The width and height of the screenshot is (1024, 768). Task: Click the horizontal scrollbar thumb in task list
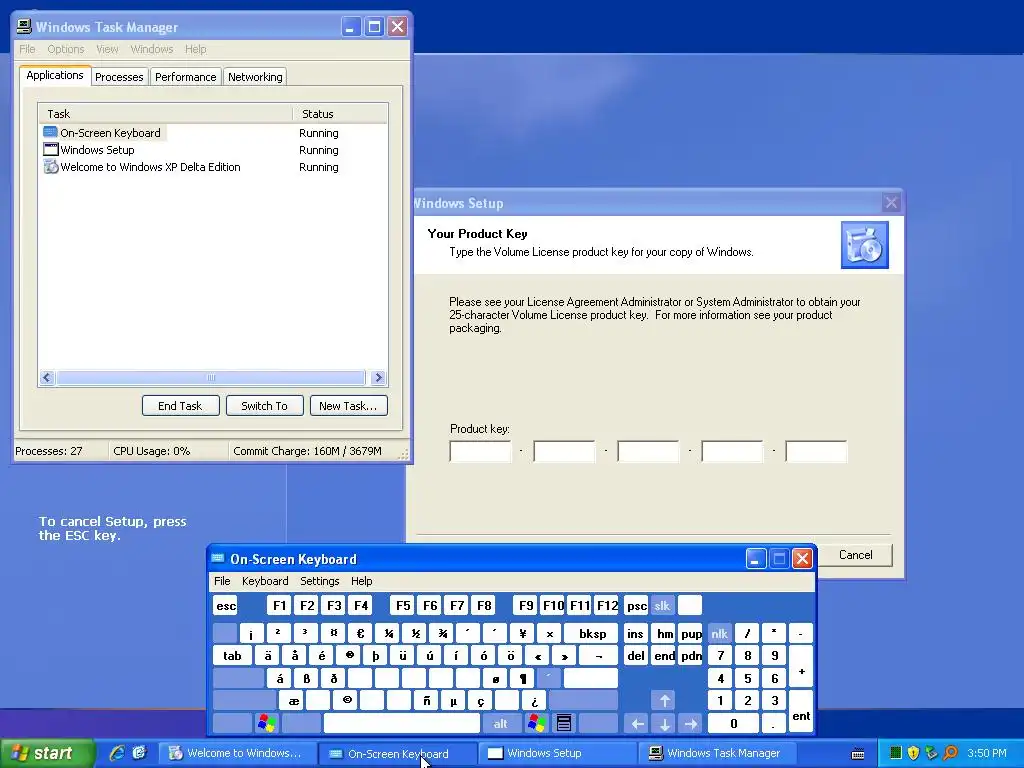(210, 377)
